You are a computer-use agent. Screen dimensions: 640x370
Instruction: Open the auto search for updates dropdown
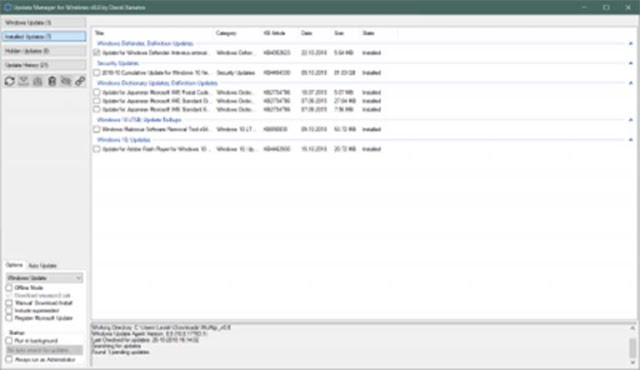click(44, 350)
